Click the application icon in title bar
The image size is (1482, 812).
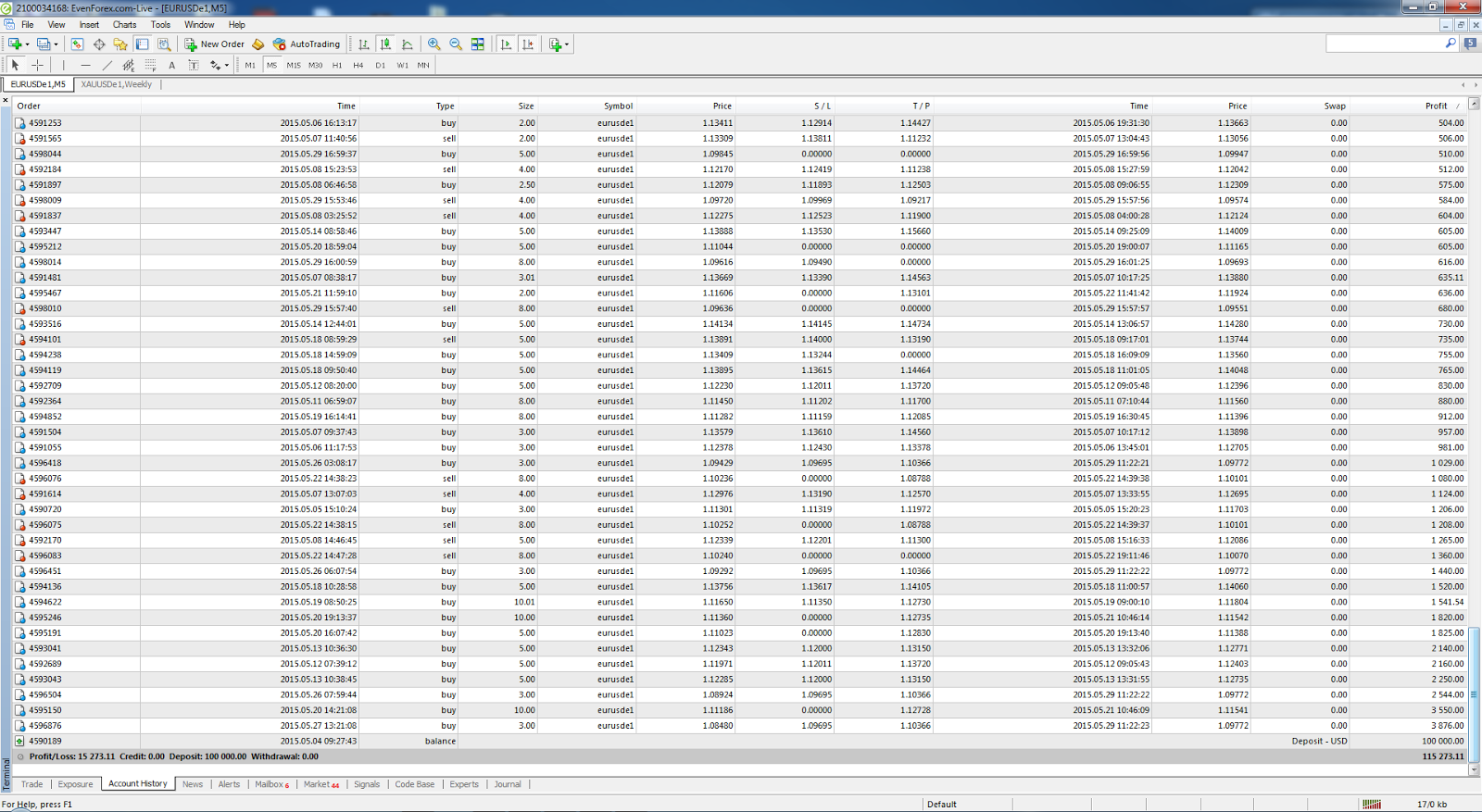tap(6, 7)
